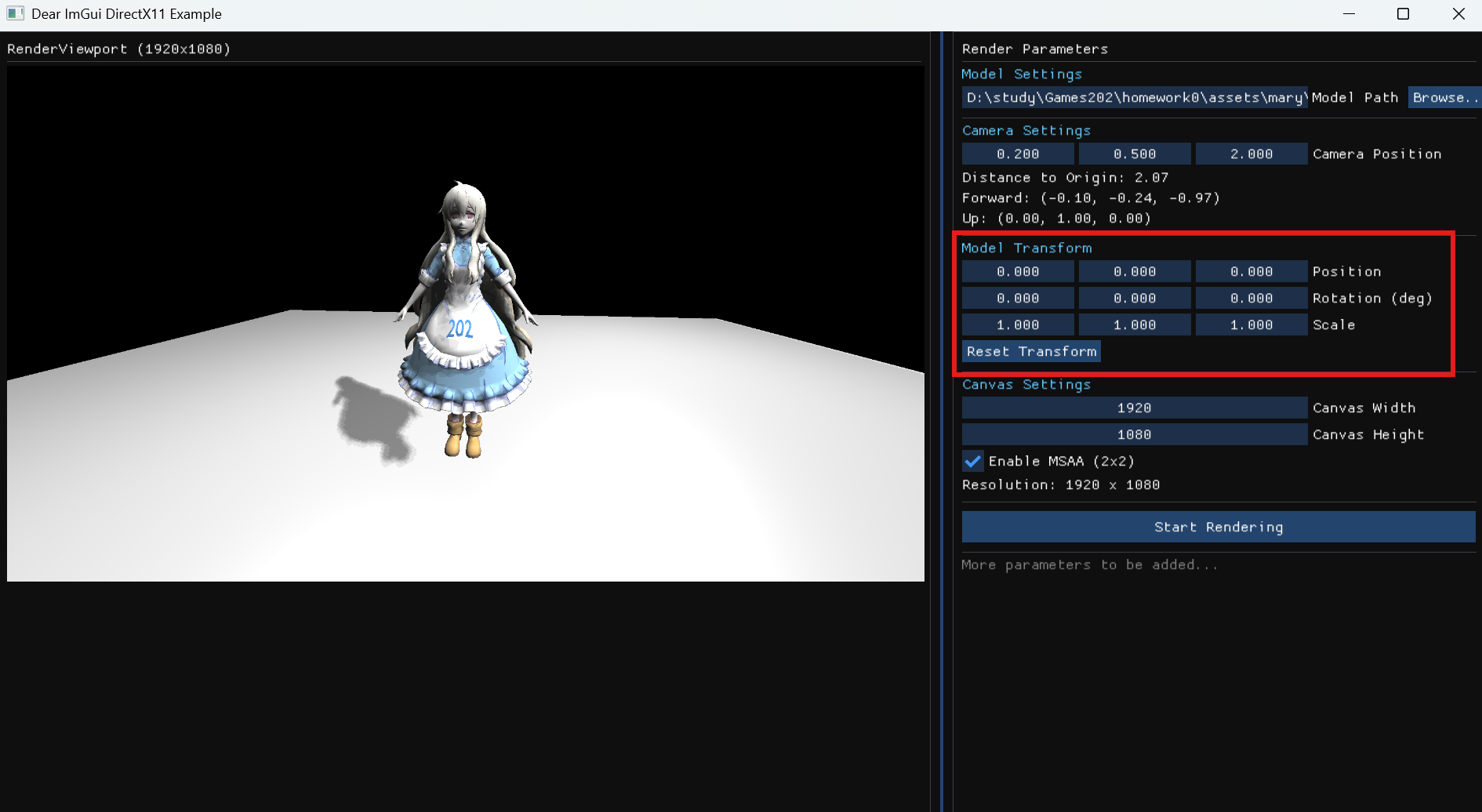The height and width of the screenshot is (812, 1482).
Task: Disable the Enable MSAA (2x2) checkbox
Action: (973, 461)
